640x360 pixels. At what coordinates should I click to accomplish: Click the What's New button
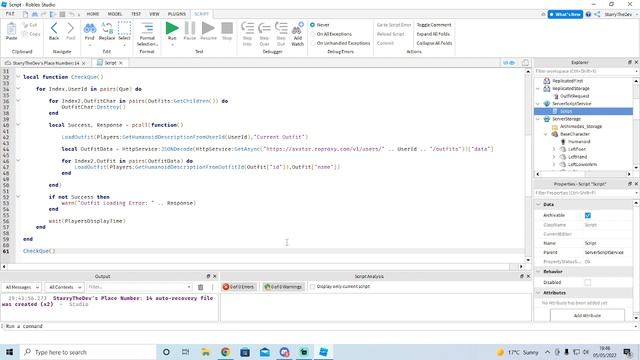pyautogui.click(x=565, y=14)
